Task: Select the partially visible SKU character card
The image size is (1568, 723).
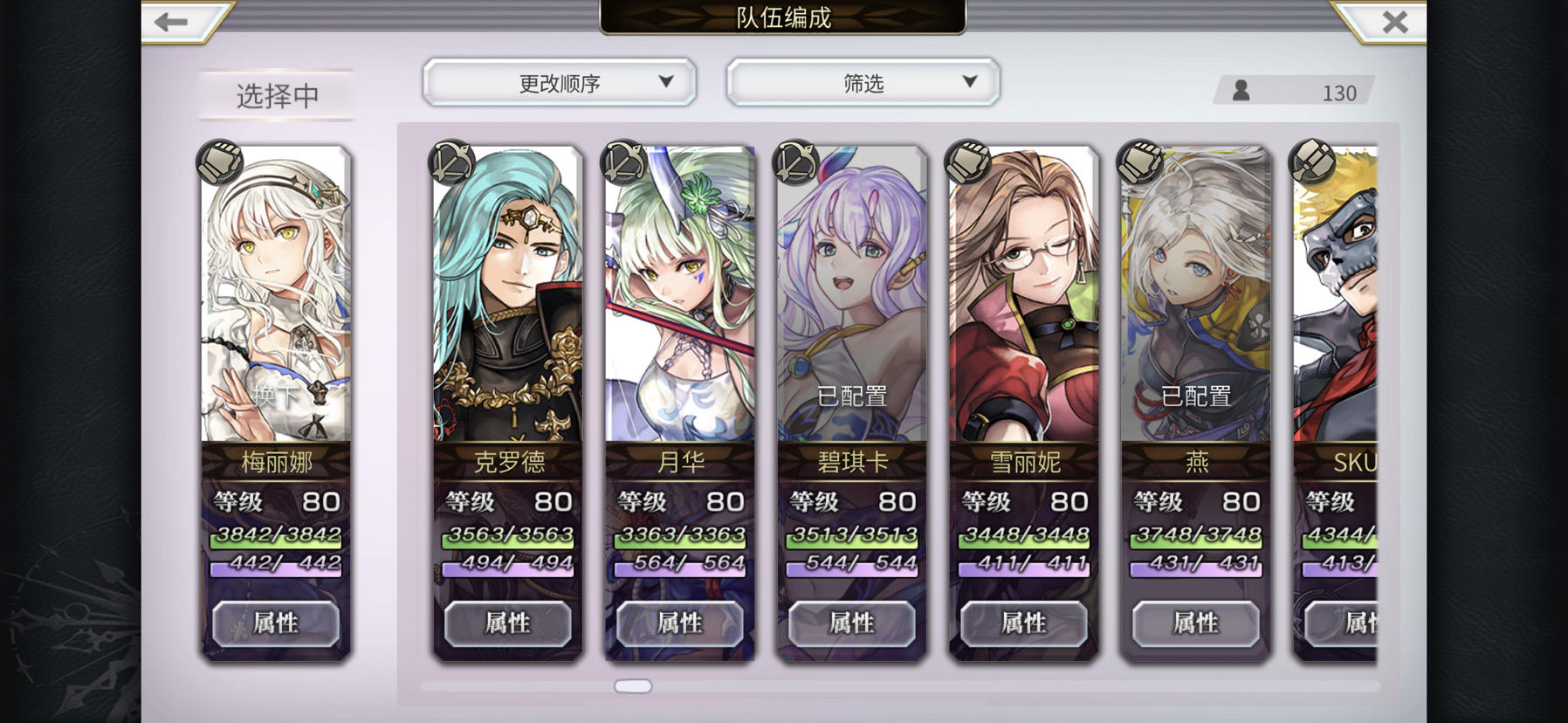Action: (x=1335, y=402)
